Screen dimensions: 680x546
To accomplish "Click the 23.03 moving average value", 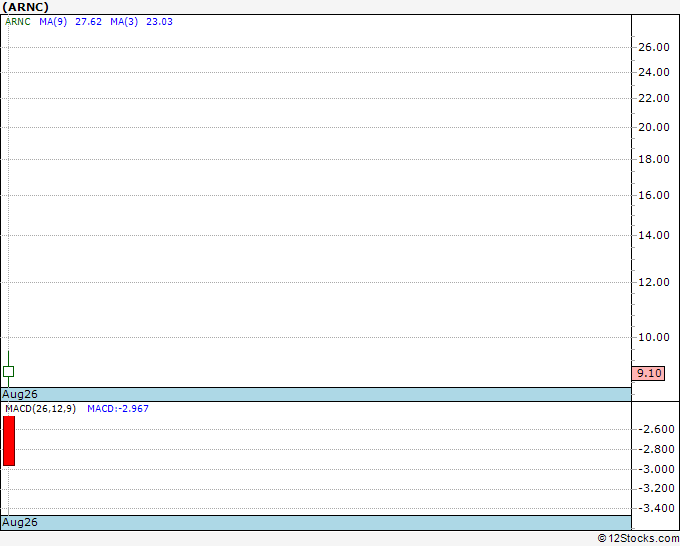I will pos(160,22).
